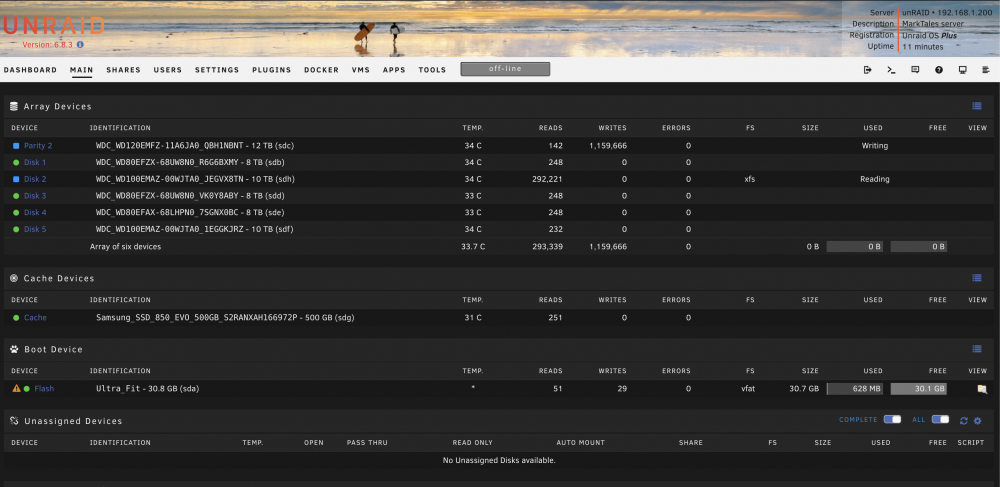Click the Ultra_Fit 30.8 GB identification text
Viewport: 1000px width, 487px height.
[x=147, y=388]
